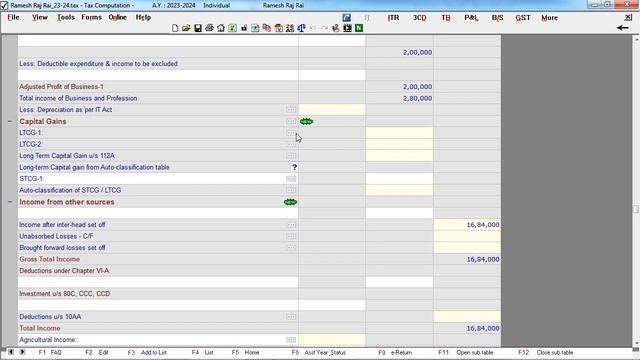The width and height of the screenshot is (640, 360).
Task: Click the F2 Edit shortcut in status bar
Action: (x=97, y=352)
